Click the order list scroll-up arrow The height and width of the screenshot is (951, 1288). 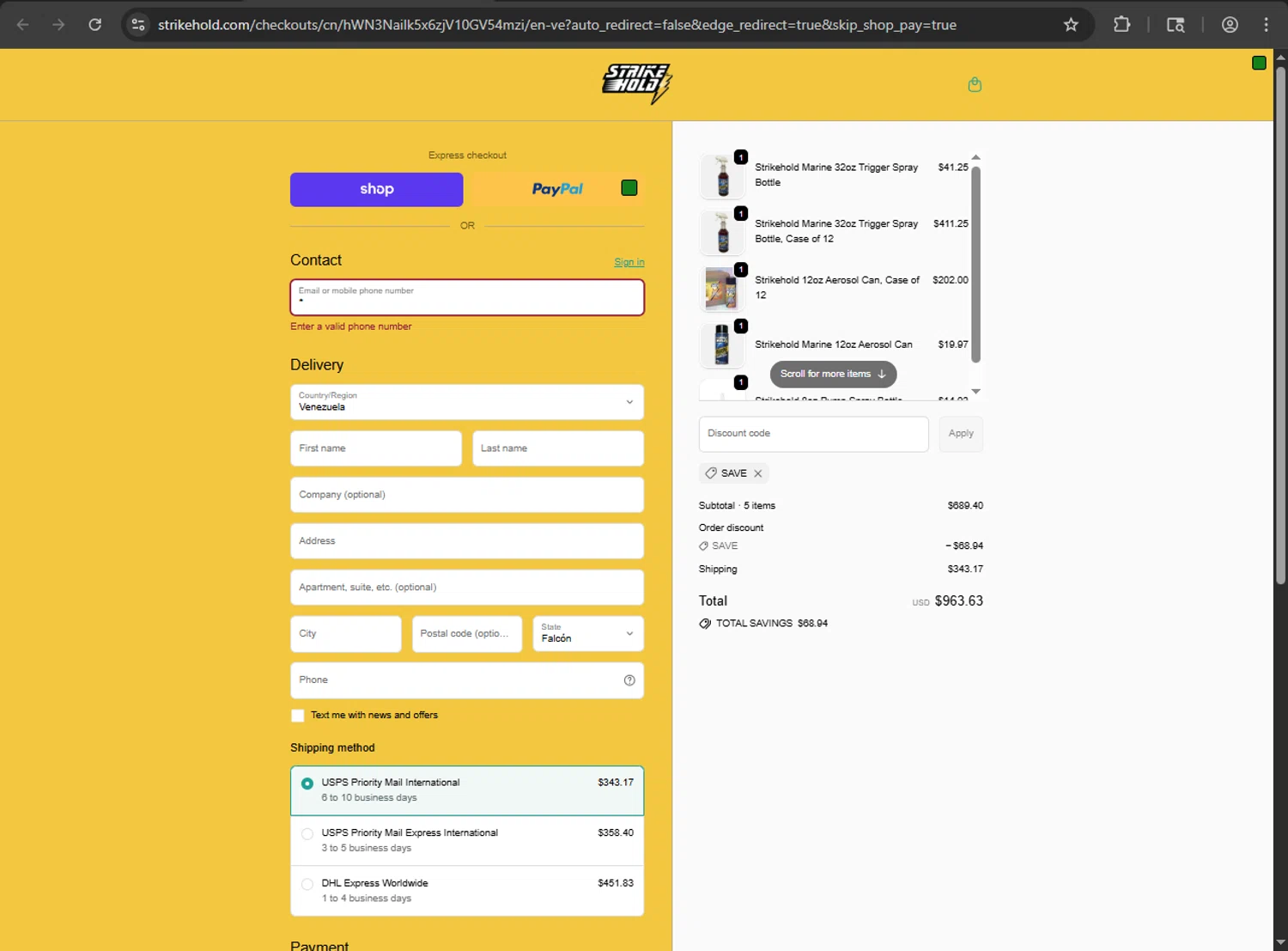(x=975, y=157)
